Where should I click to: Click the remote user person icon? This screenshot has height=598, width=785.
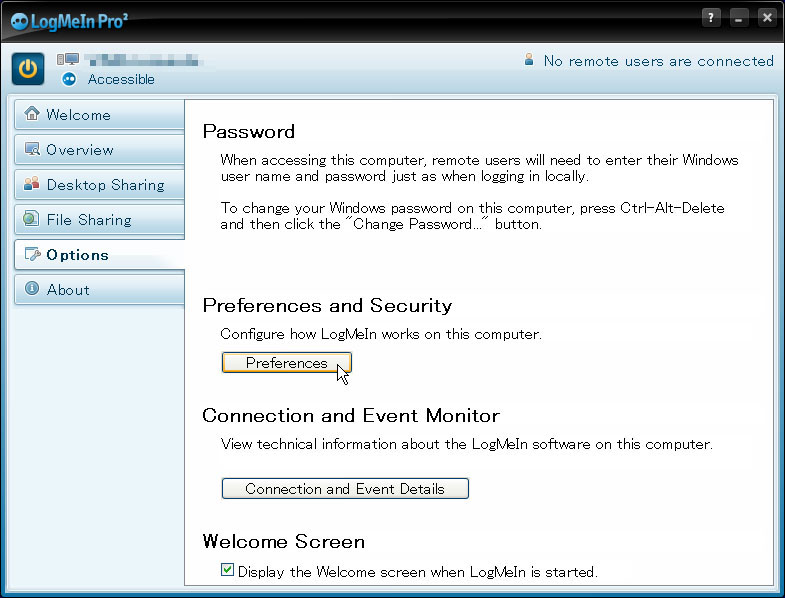coord(529,60)
